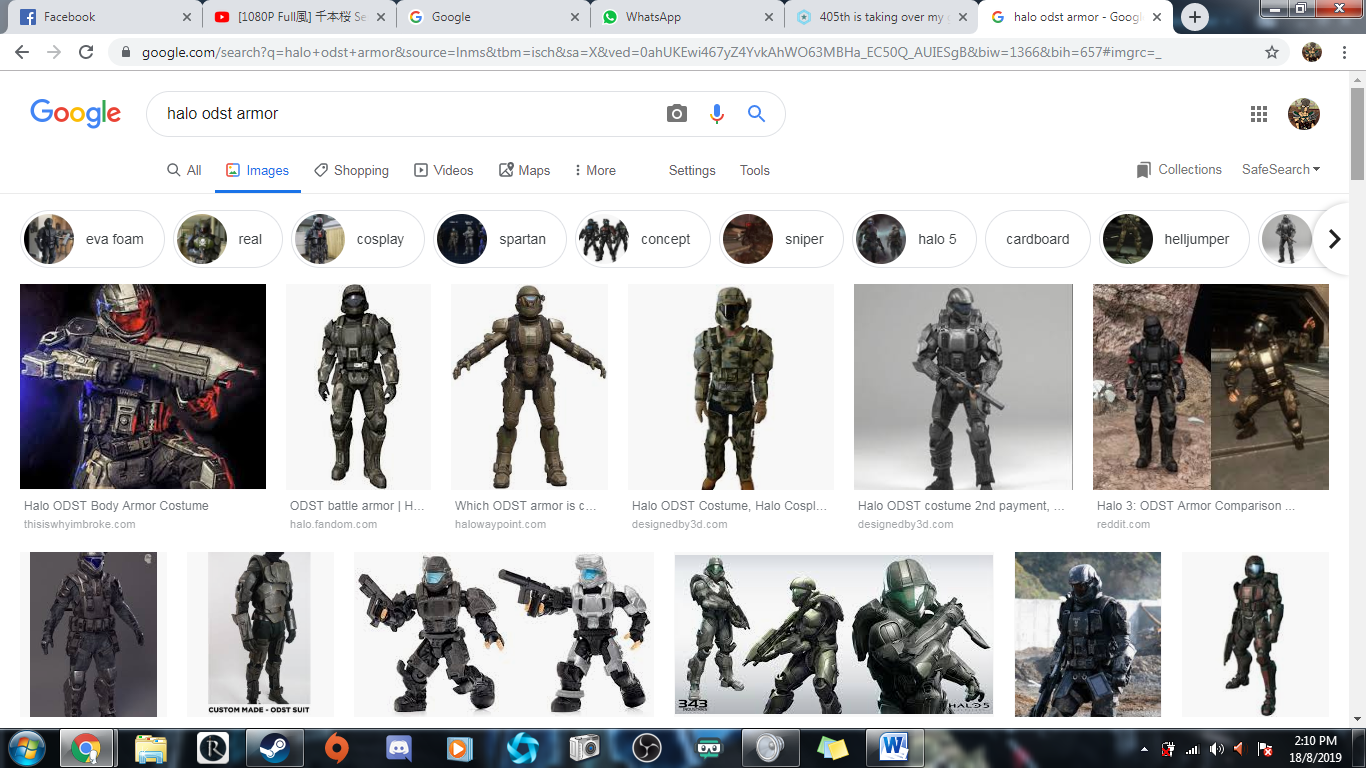Show hidden system tray icons
The height and width of the screenshot is (768, 1366).
pyautogui.click(x=1145, y=749)
